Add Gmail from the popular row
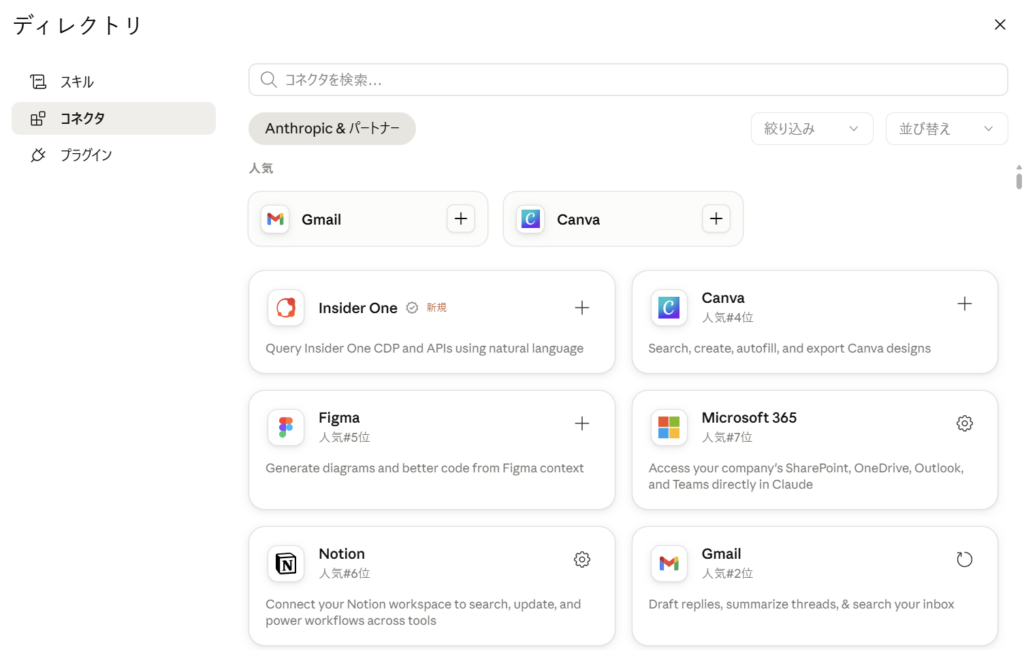Viewport: 1024px width, 650px height. [x=460, y=219]
